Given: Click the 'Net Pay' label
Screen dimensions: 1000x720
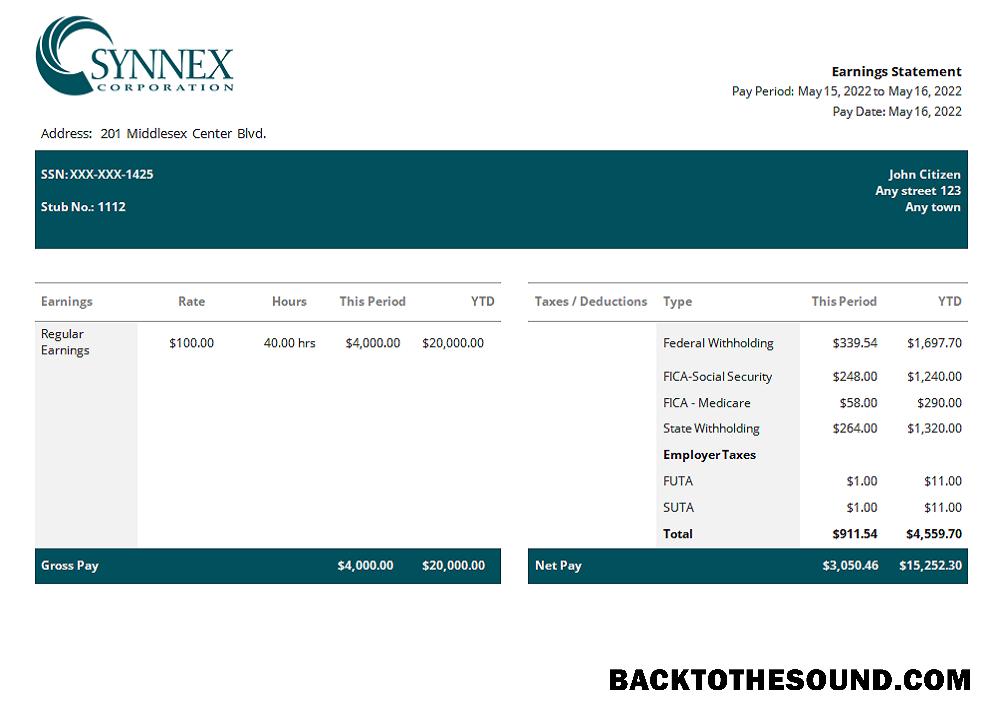Looking at the screenshot, I should pyautogui.click(x=558, y=566).
